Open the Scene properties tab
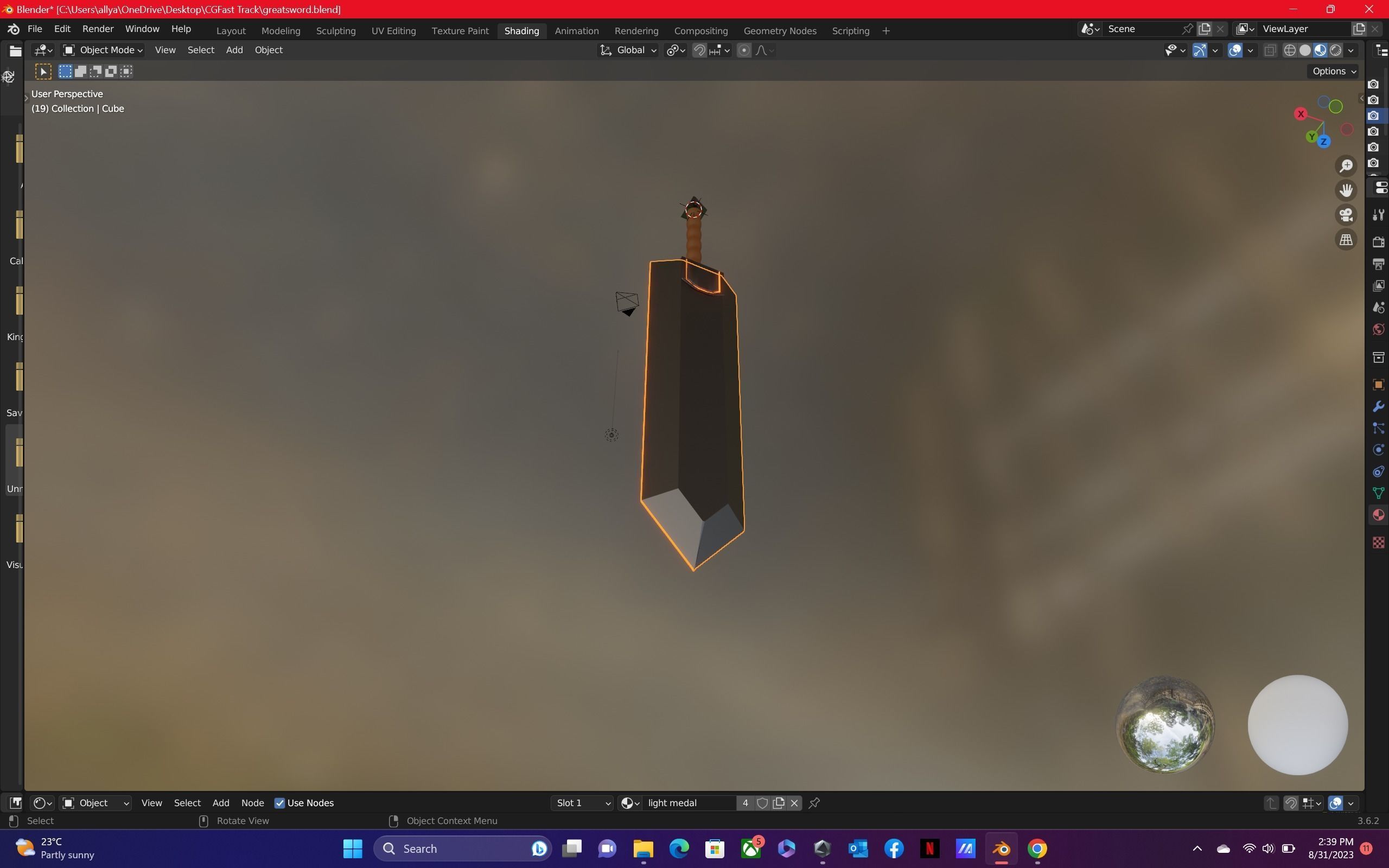 pos(1378,307)
